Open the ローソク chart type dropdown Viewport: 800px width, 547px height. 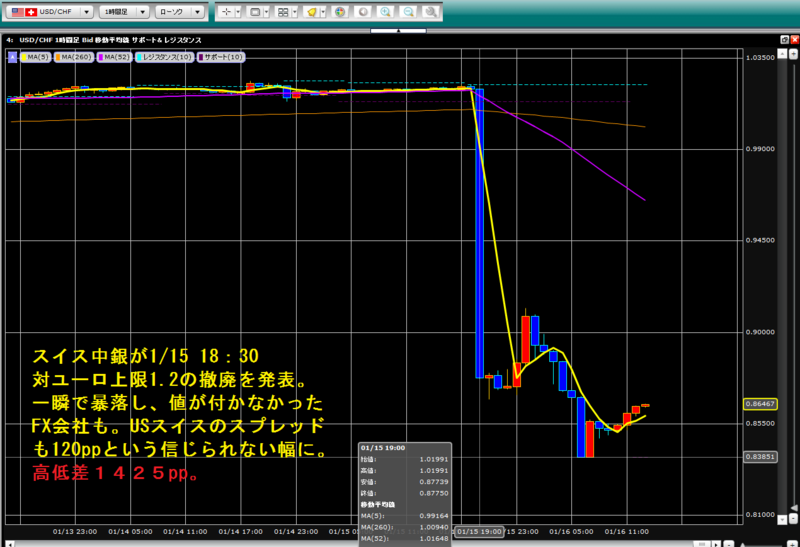coord(180,12)
